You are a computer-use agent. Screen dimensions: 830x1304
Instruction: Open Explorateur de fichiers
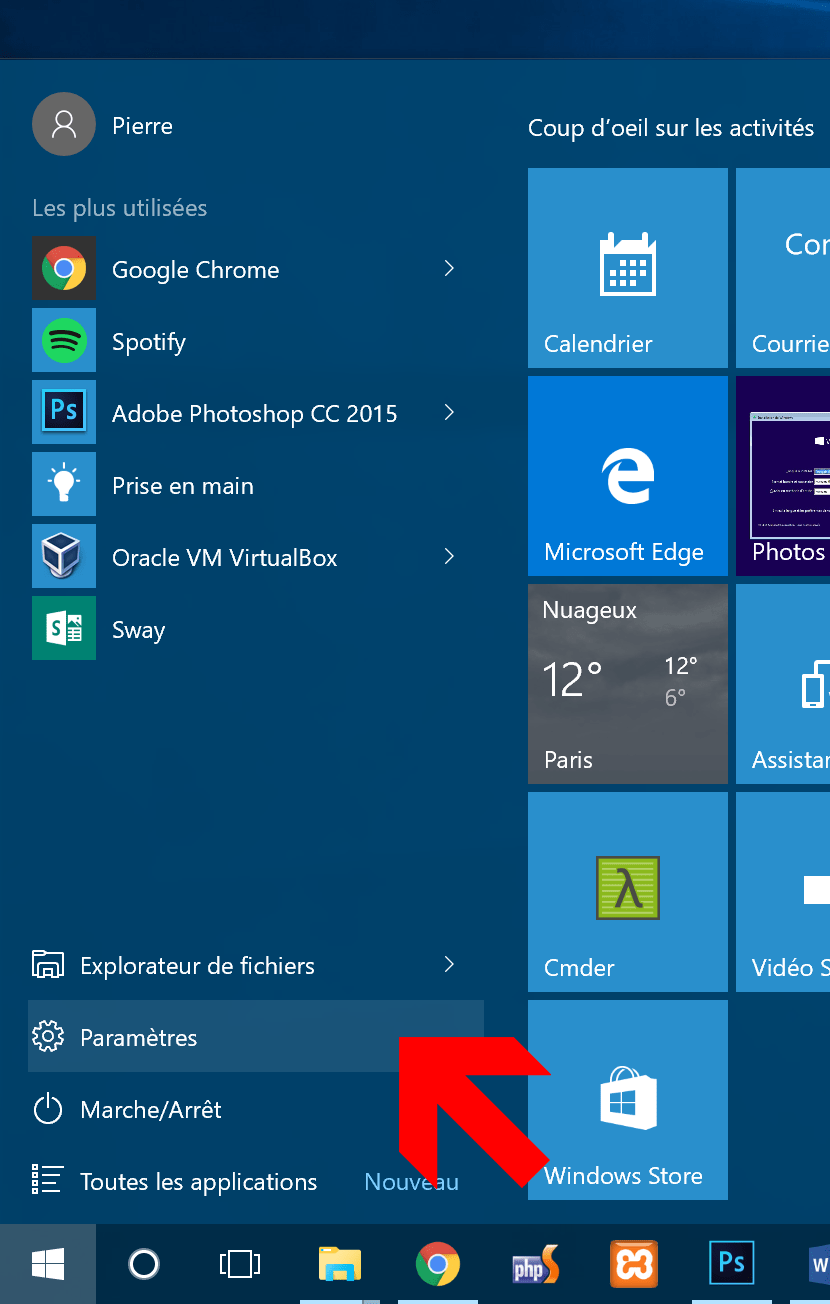255,965
